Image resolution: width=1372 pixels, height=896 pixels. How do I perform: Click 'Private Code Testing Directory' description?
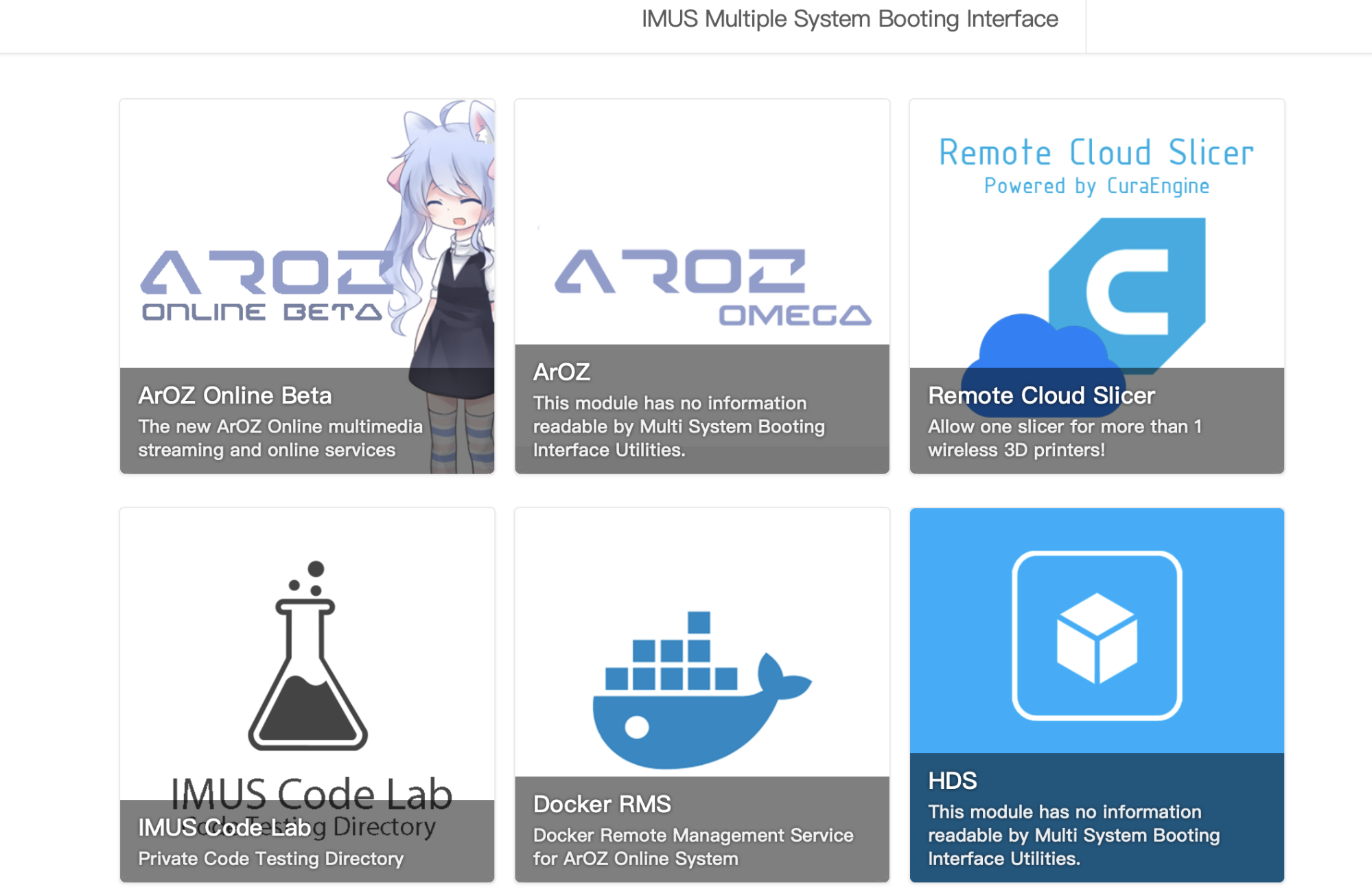[x=270, y=858]
